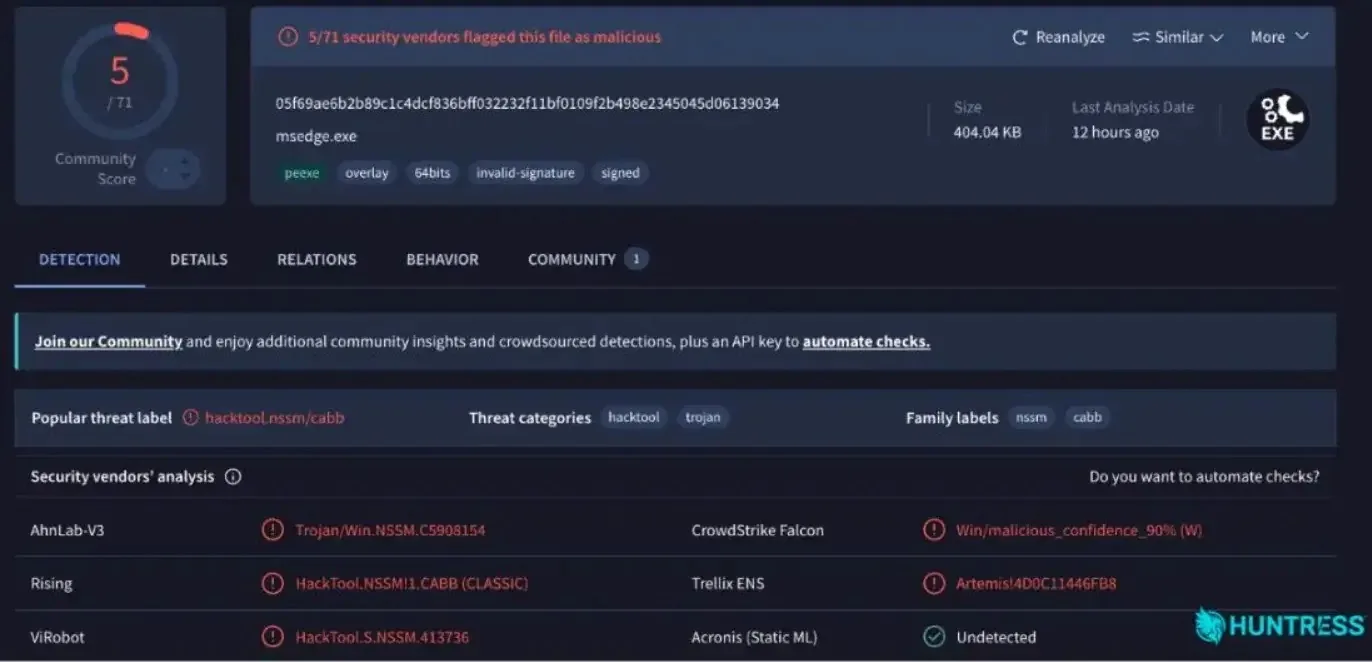Click the Trellix ENS alert icon
1372x662 pixels.
933,583
